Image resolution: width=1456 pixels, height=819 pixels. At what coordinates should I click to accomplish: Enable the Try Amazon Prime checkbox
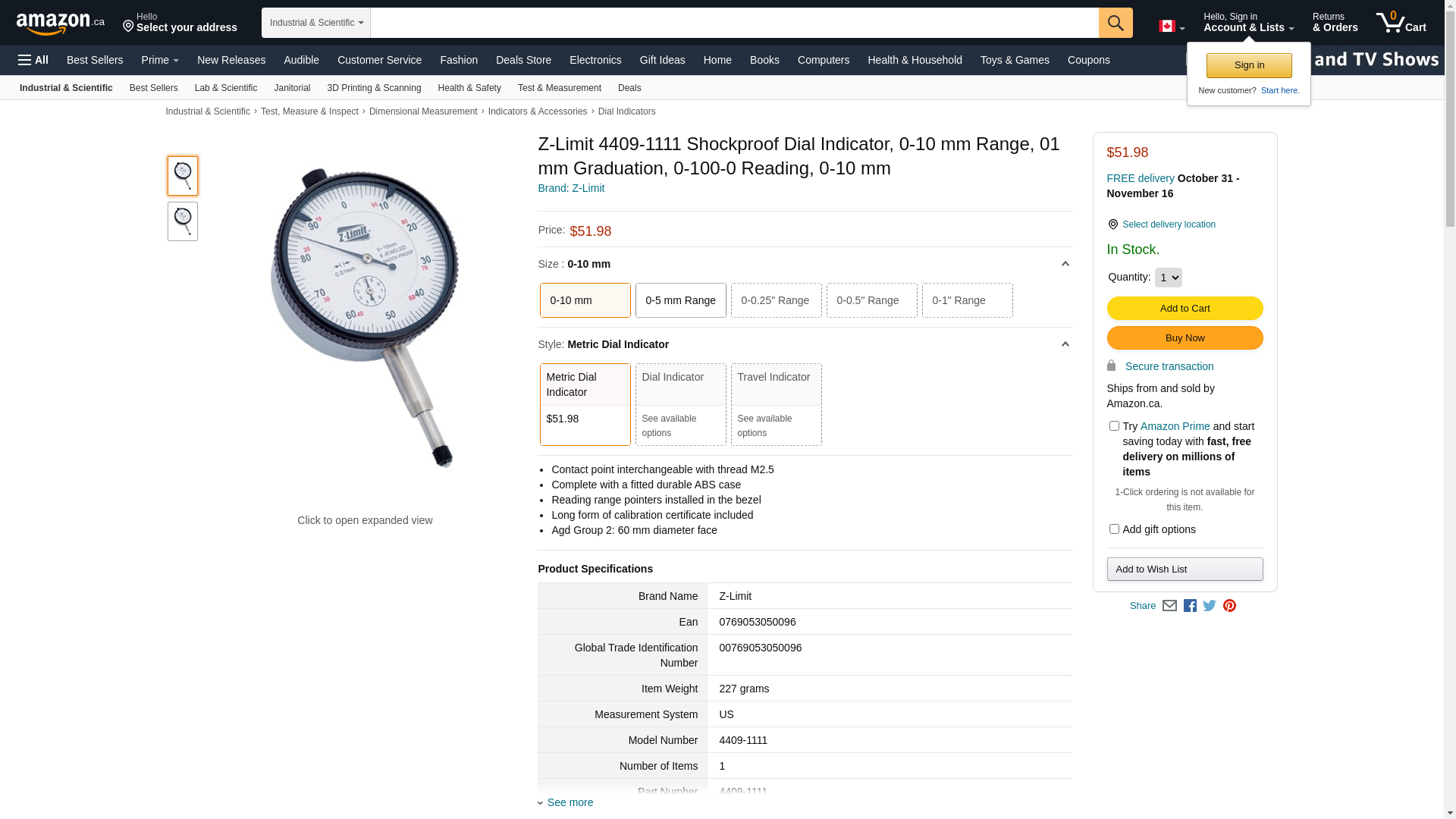coord(1114,426)
